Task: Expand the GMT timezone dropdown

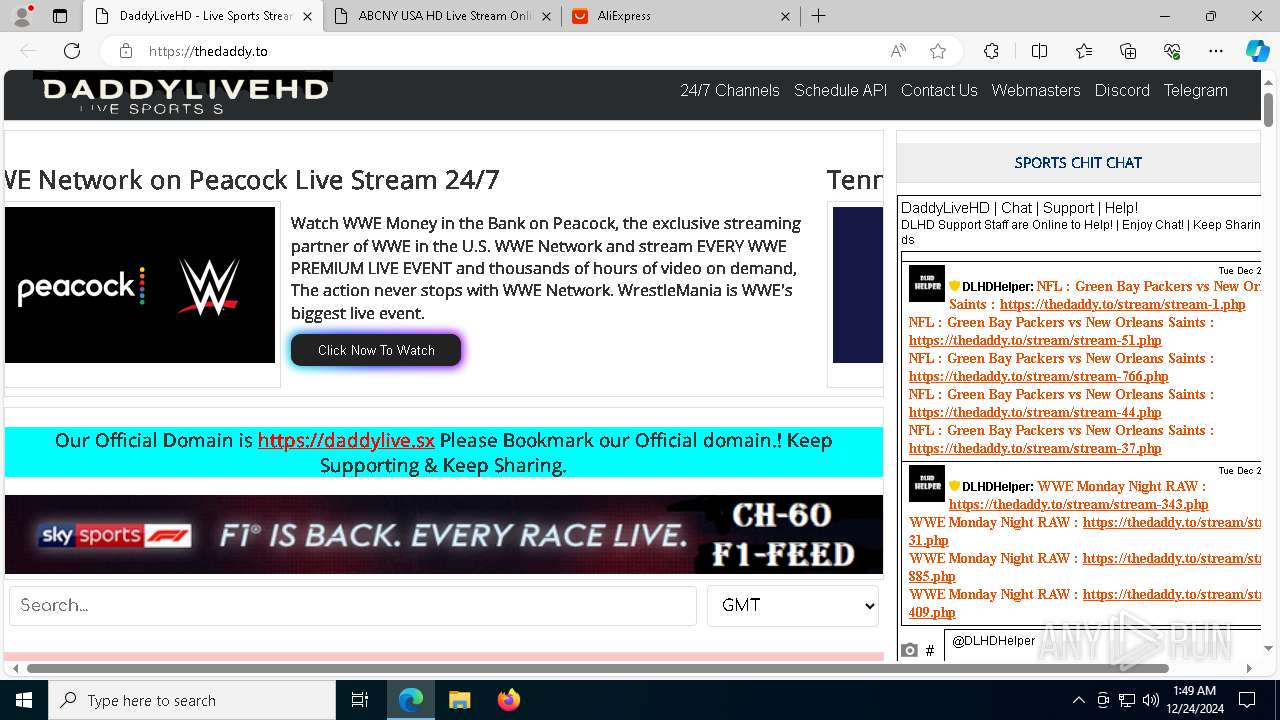Action: coord(793,606)
